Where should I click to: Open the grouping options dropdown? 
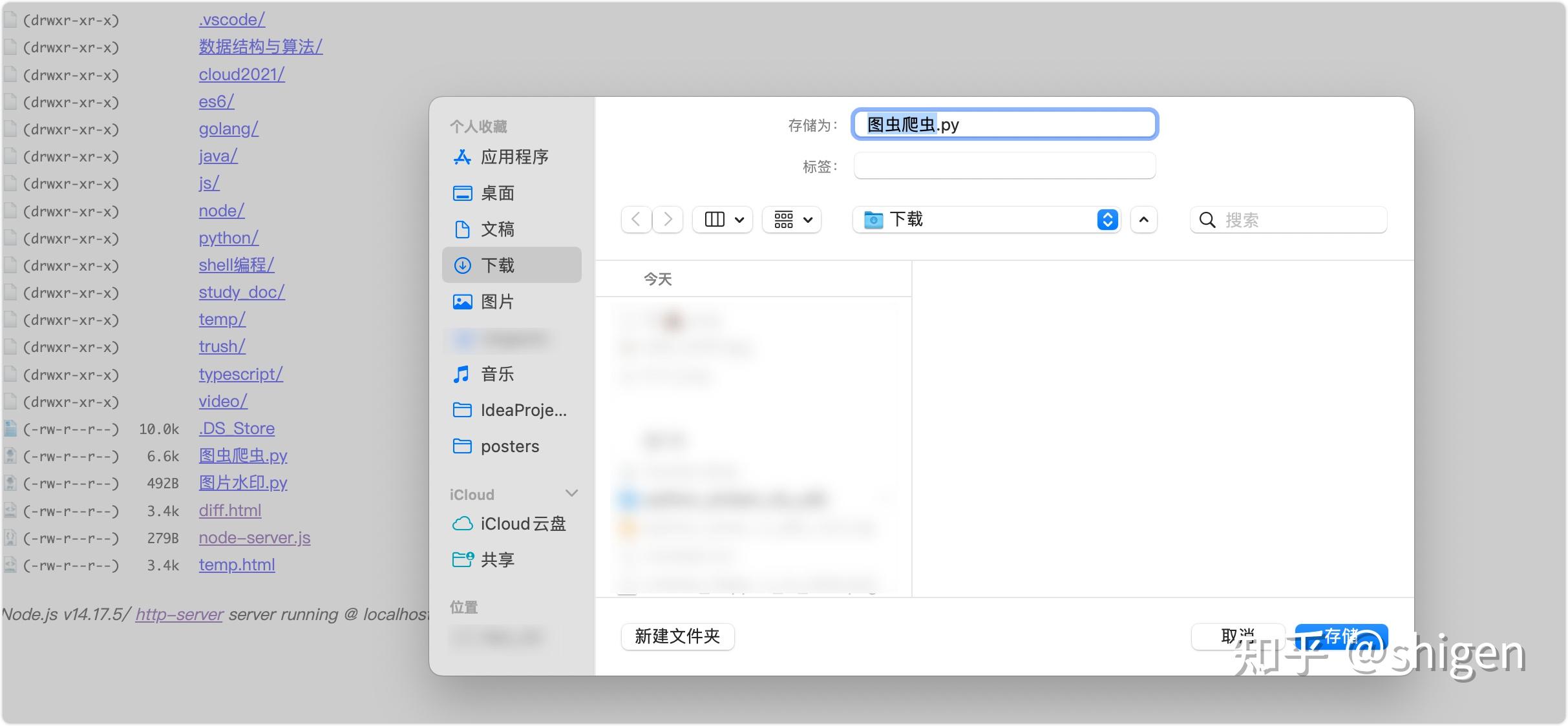(792, 220)
